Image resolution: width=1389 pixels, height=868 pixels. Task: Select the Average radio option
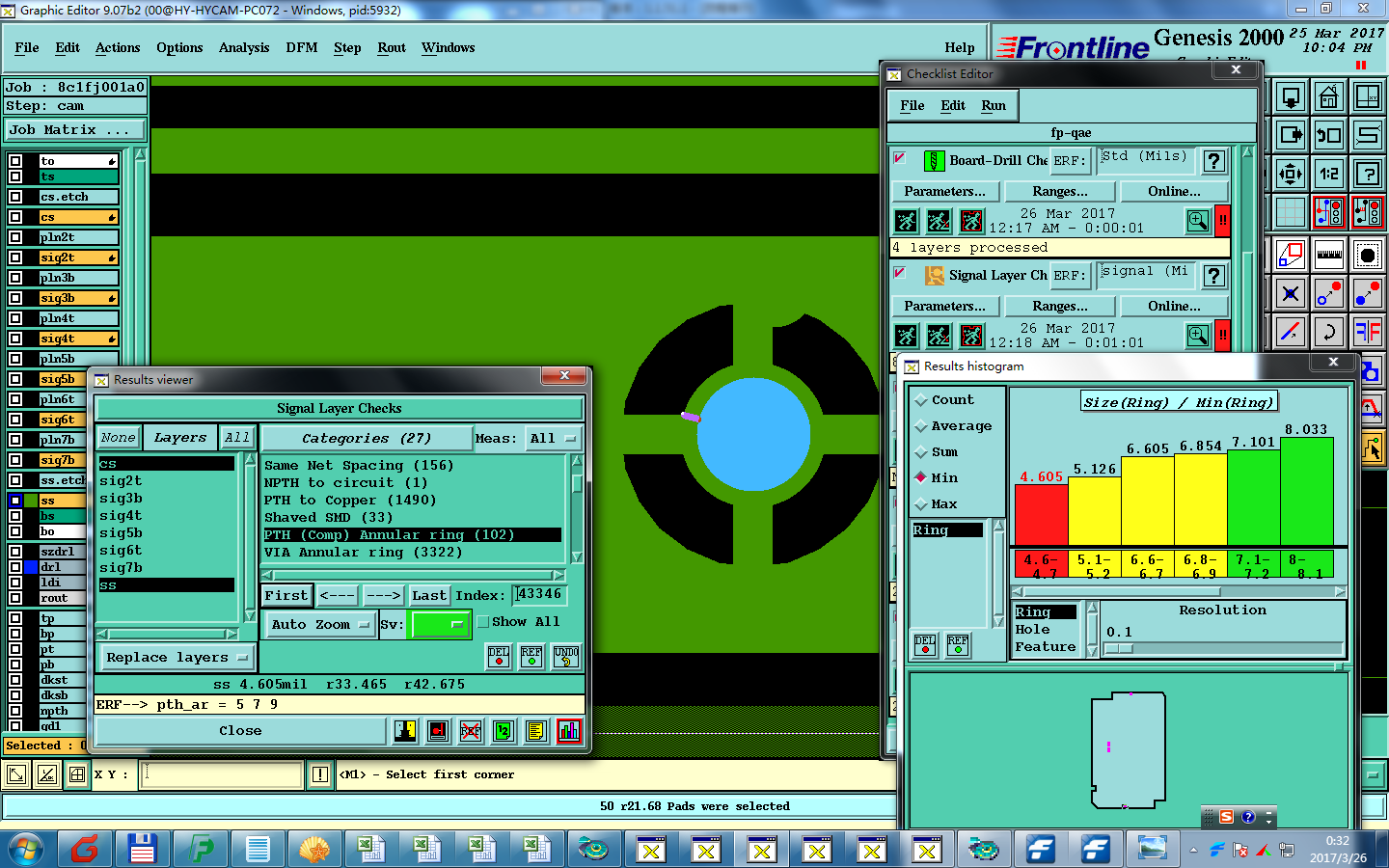pyautogui.click(x=953, y=425)
